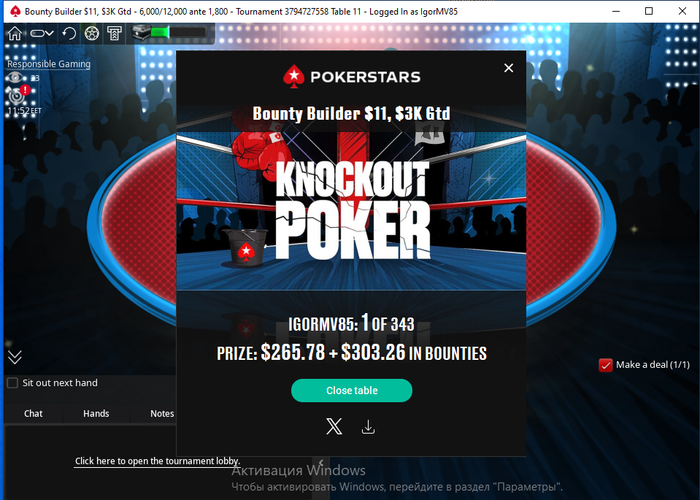This screenshot has height=500, width=700.
Task: Click here to open the tournament lobby
Action: tap(157, 461)
